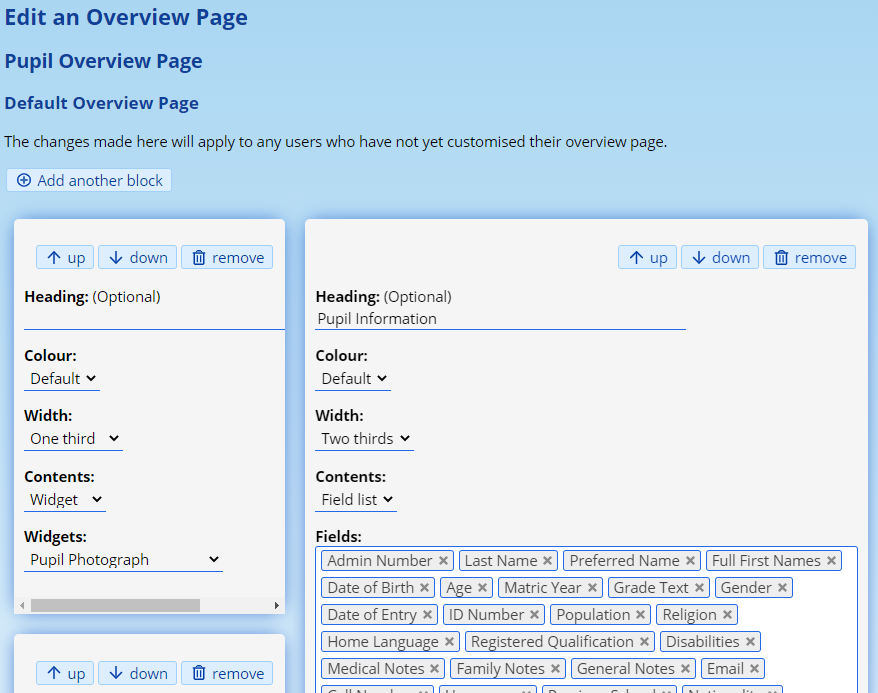Expand the Pupil Photograph widgets dropdown
This screenshot has width=878, height=693.
[x=123, y=560]
